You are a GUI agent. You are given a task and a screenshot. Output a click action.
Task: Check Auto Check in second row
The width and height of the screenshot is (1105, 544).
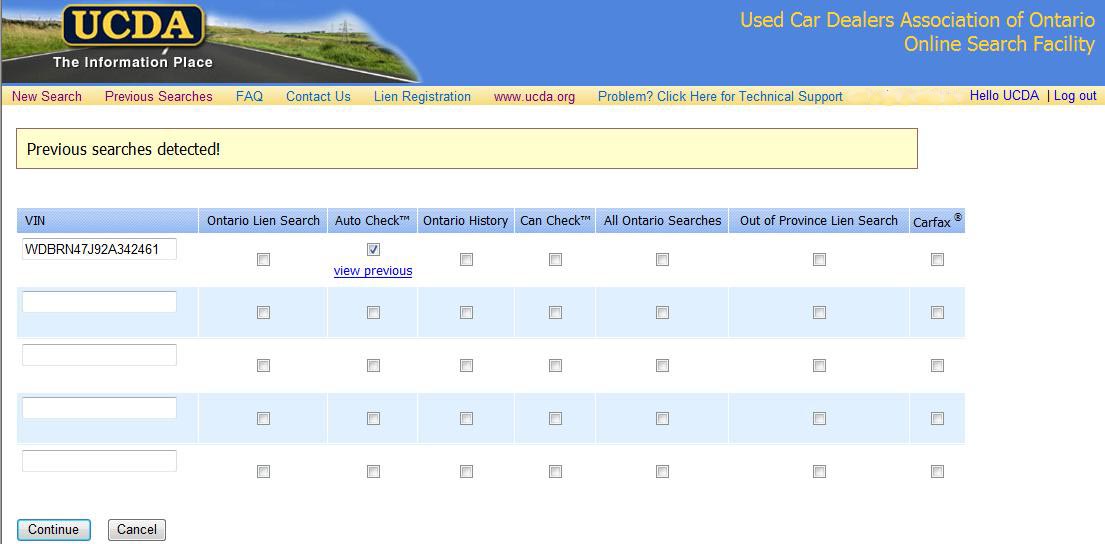click(374, 313)
